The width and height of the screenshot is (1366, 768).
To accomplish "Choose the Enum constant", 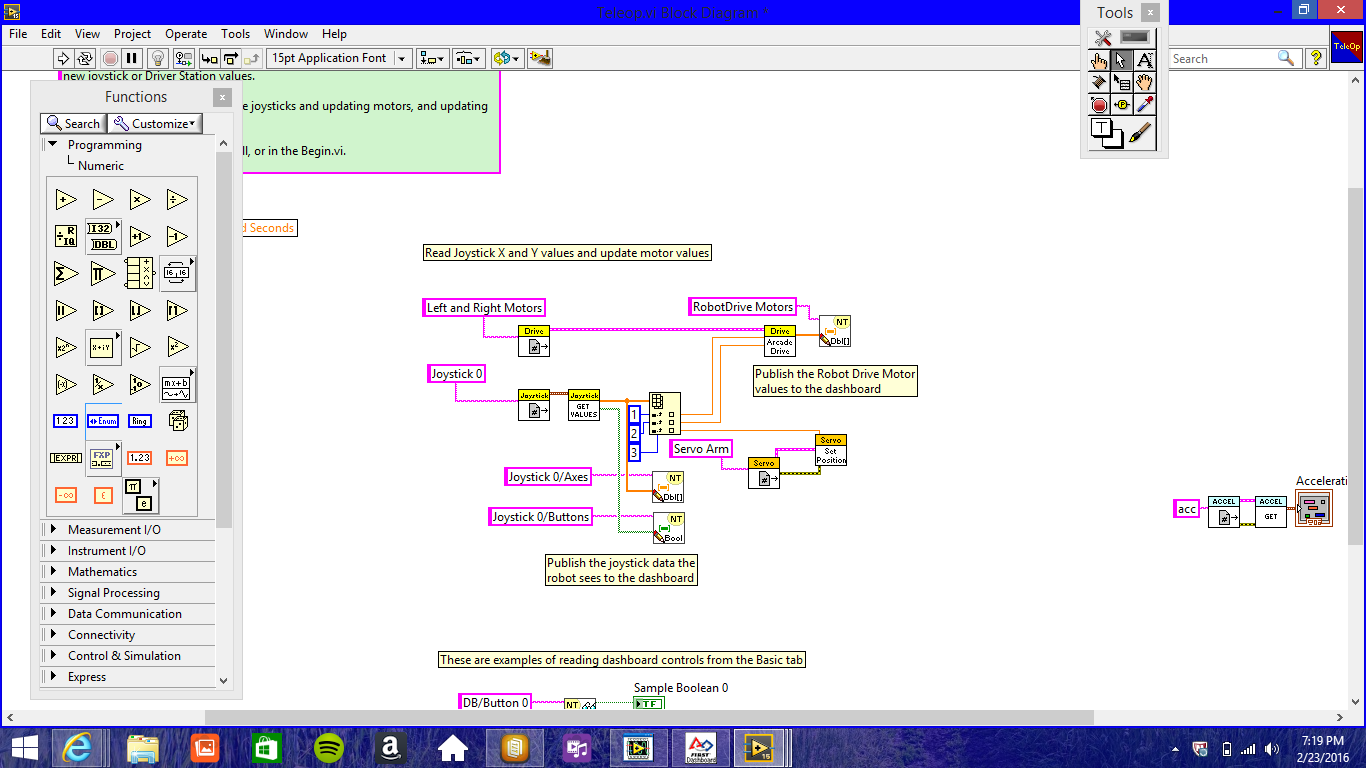I will pos(103,421).
